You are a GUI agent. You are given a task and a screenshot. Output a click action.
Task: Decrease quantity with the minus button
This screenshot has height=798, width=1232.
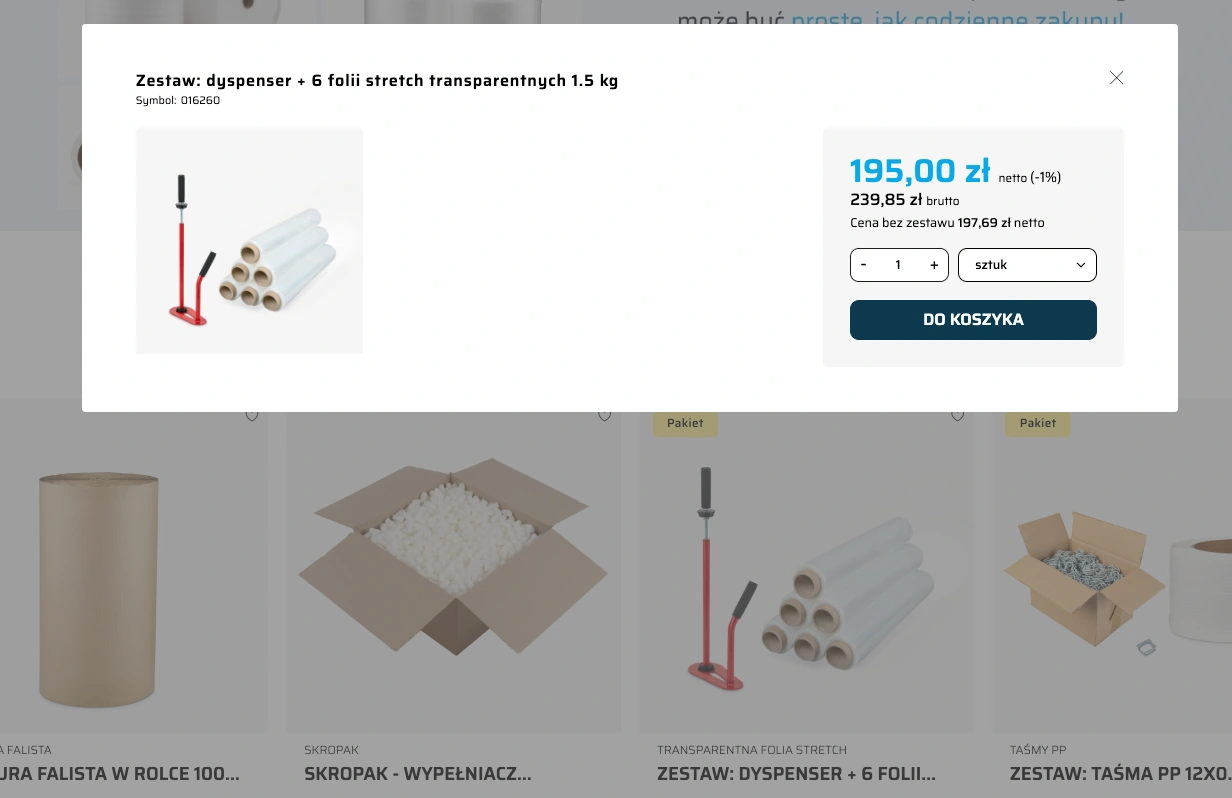click(864, 265)
